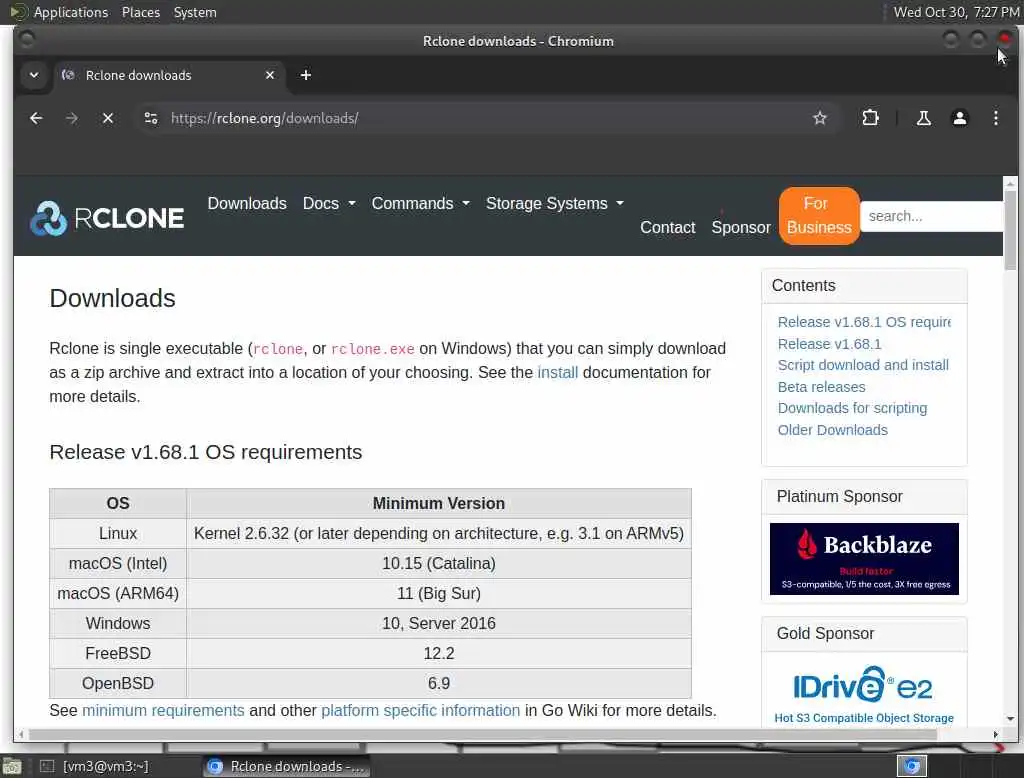1024x778 pixels.
Task: Open platform specific information link
Action: [421, 710]
